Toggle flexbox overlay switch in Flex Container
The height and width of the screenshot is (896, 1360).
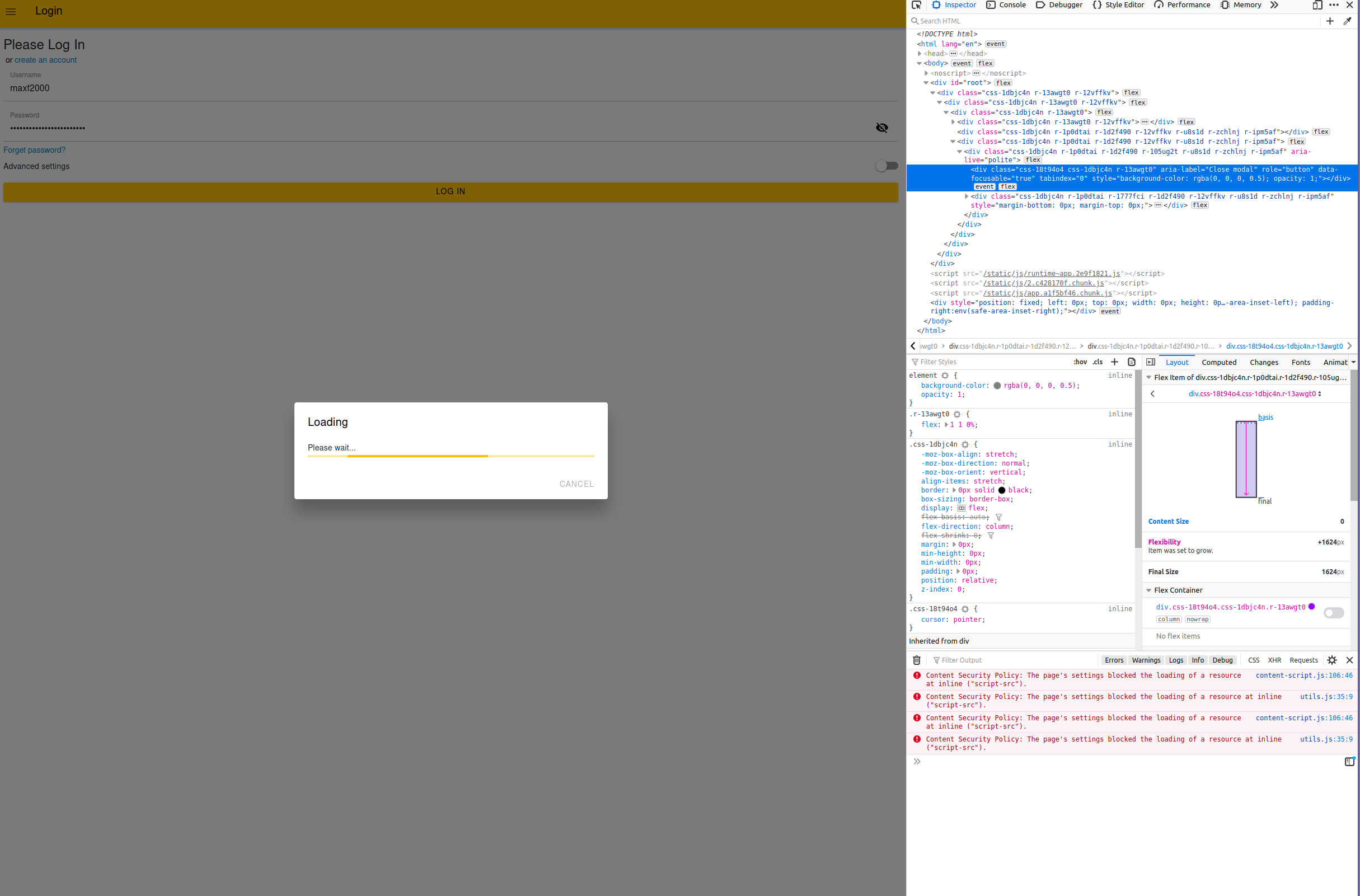coord(1333,613)
